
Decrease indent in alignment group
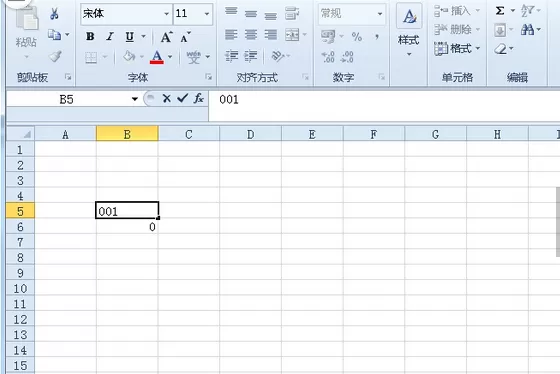[x=231, y=56]
